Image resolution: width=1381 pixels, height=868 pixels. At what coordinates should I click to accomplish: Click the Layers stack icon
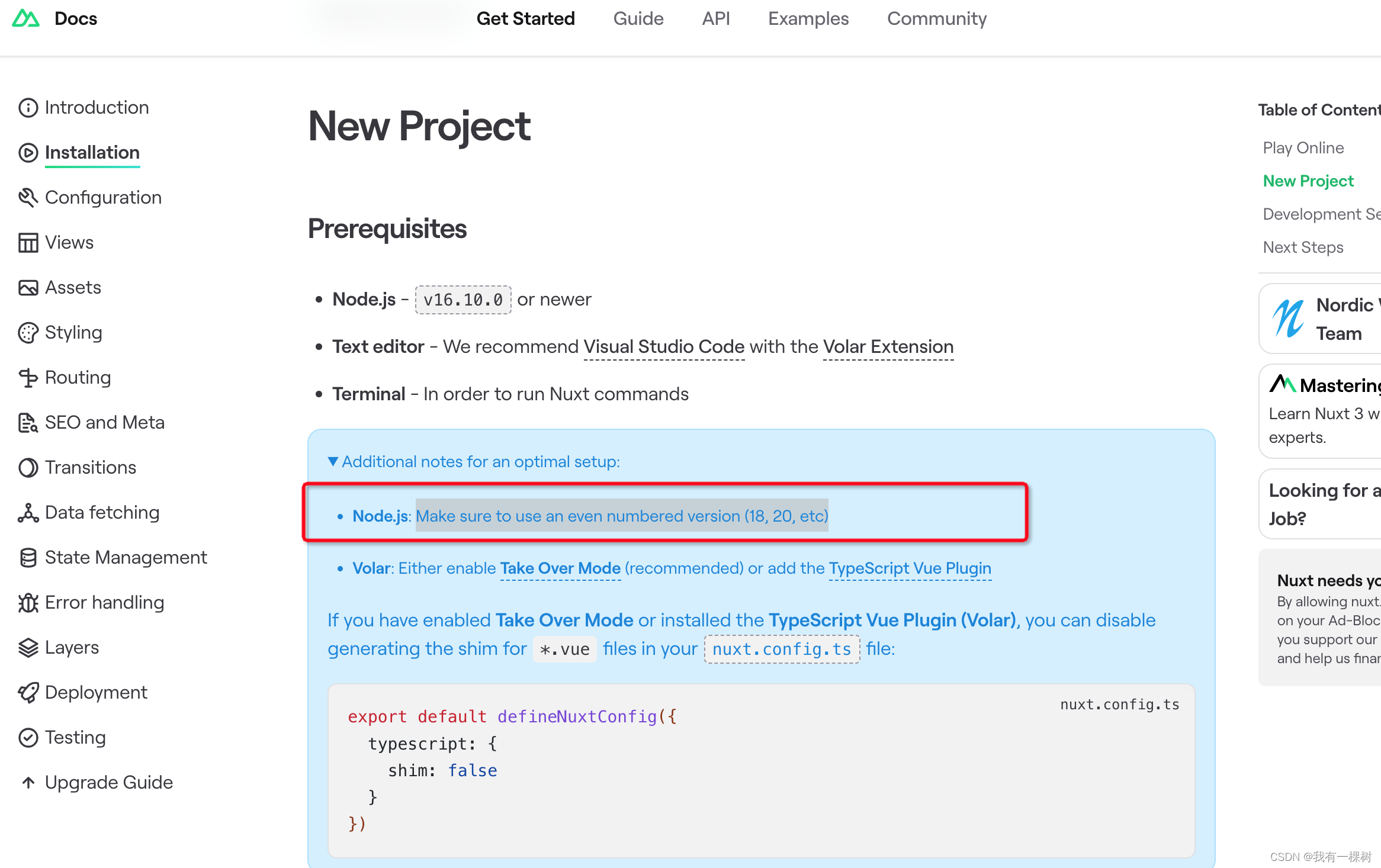pos(28,648)
